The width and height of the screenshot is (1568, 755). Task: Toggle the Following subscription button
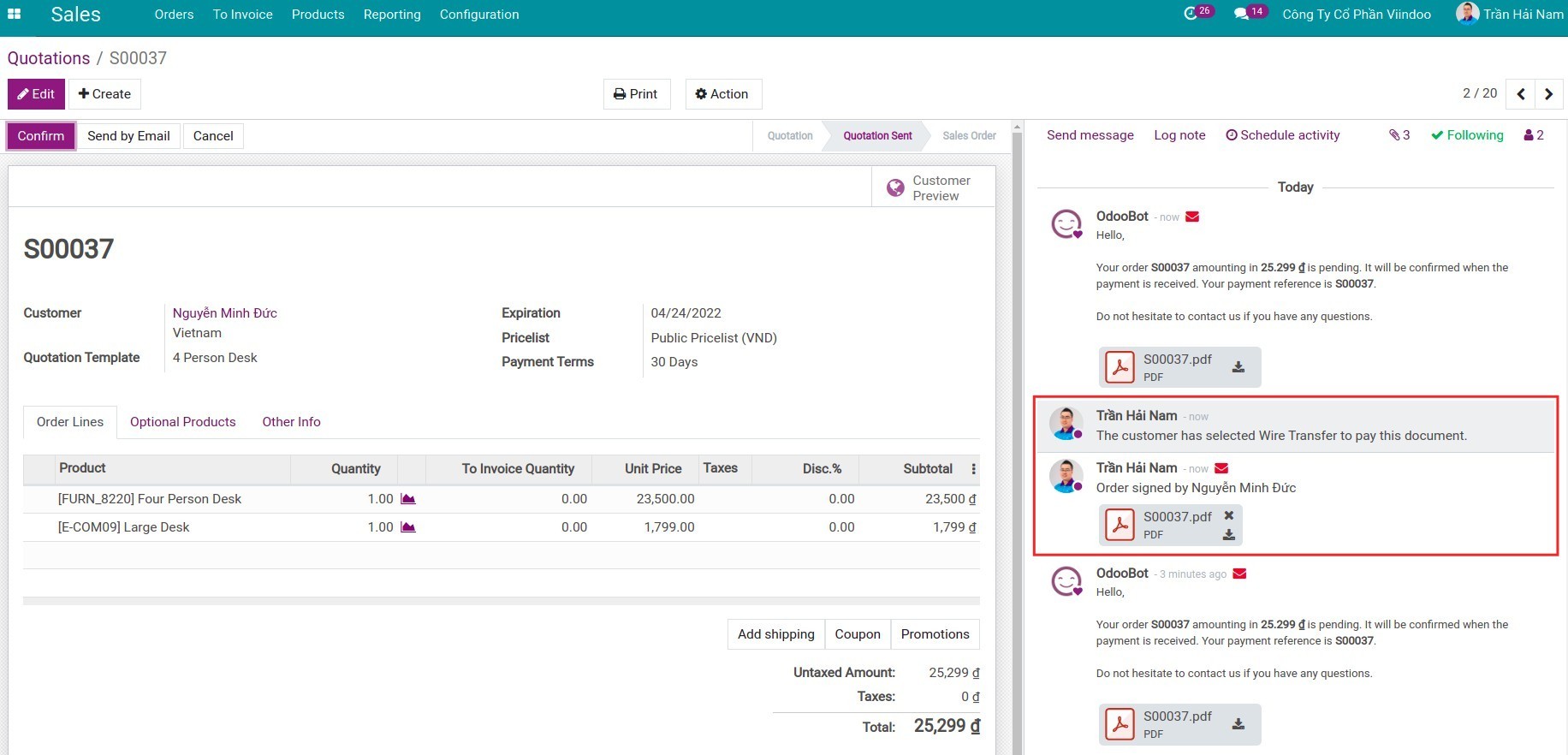point(1467,135)
